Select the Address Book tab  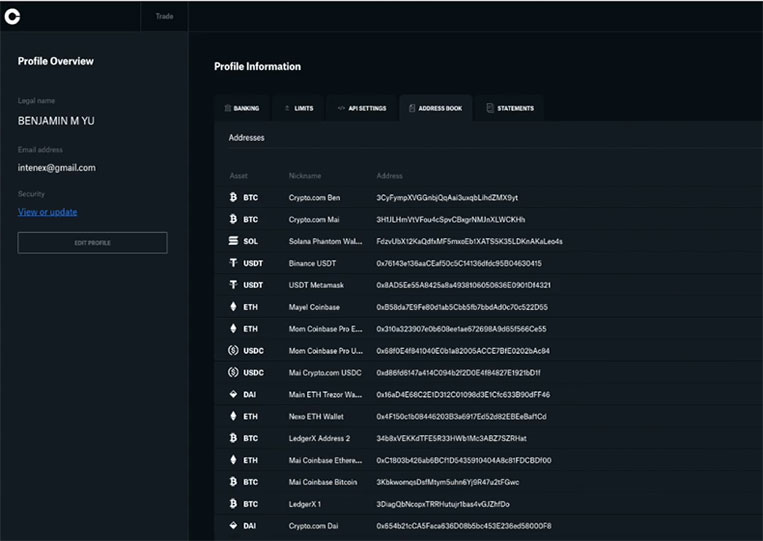tap(436, 108)
